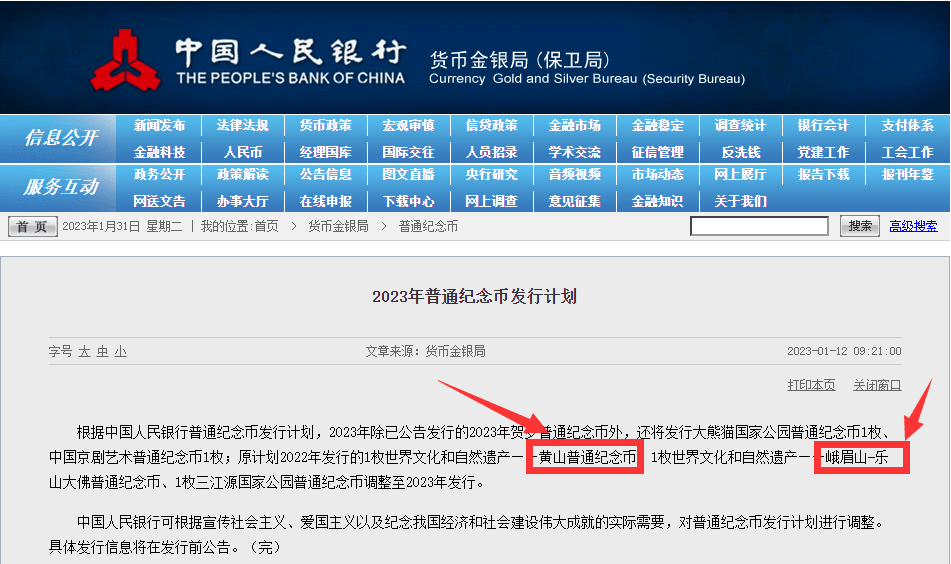Go to 支付体系 section
This screenshot has width=951, height=564.
(907, 126)
